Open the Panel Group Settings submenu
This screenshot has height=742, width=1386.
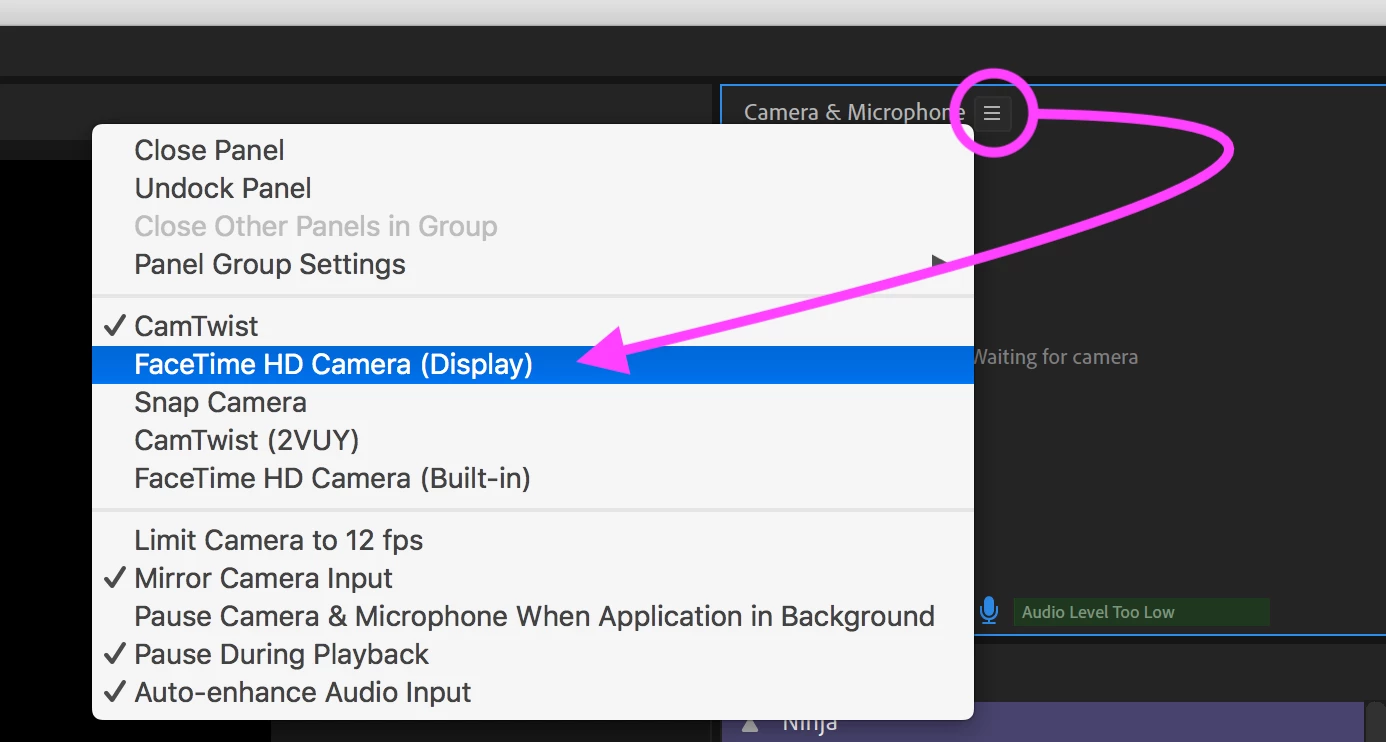(532, 264)
